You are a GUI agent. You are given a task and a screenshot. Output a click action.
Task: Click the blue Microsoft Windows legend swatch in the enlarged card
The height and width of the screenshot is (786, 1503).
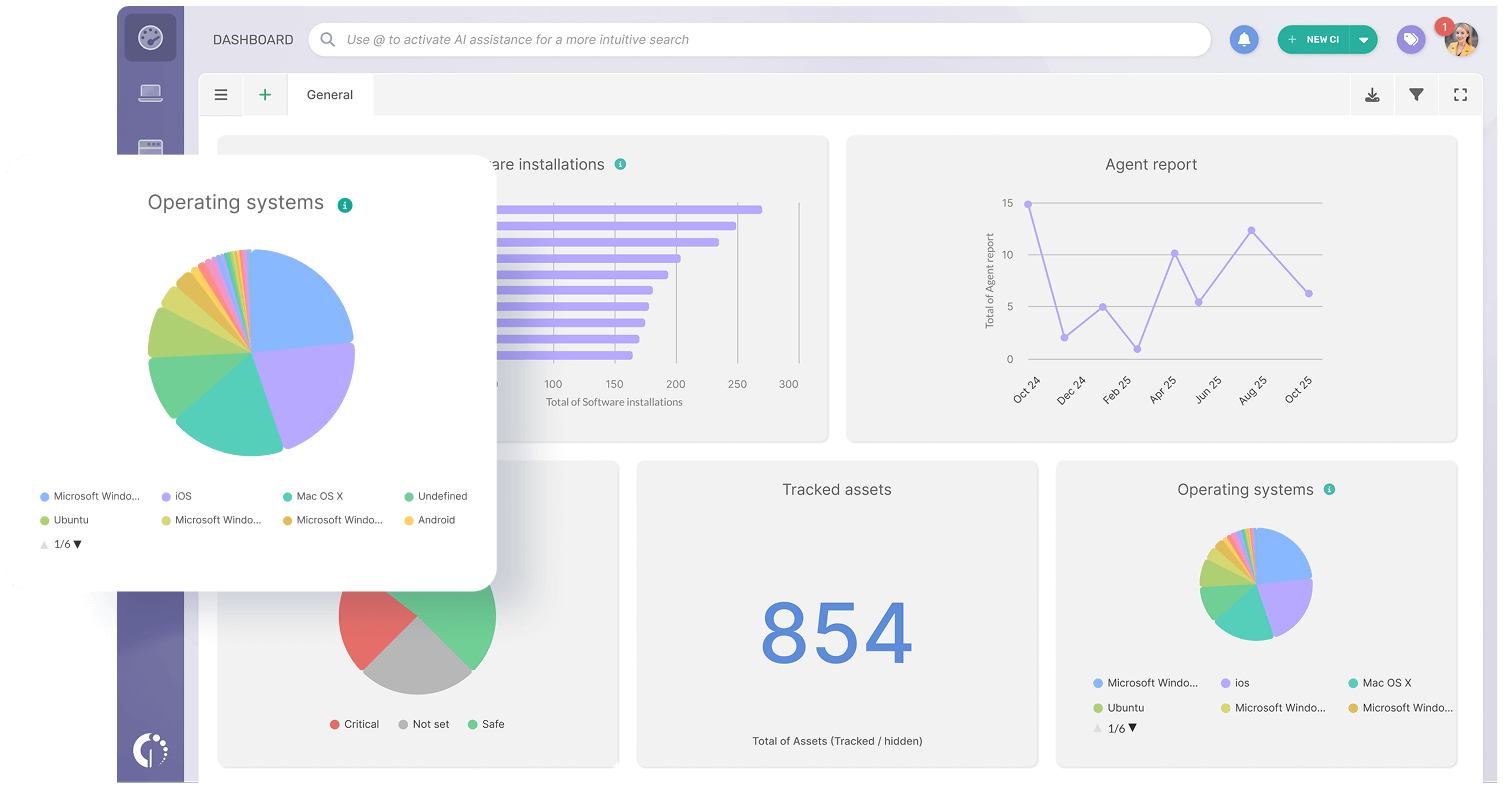click(x=44, y=497)
